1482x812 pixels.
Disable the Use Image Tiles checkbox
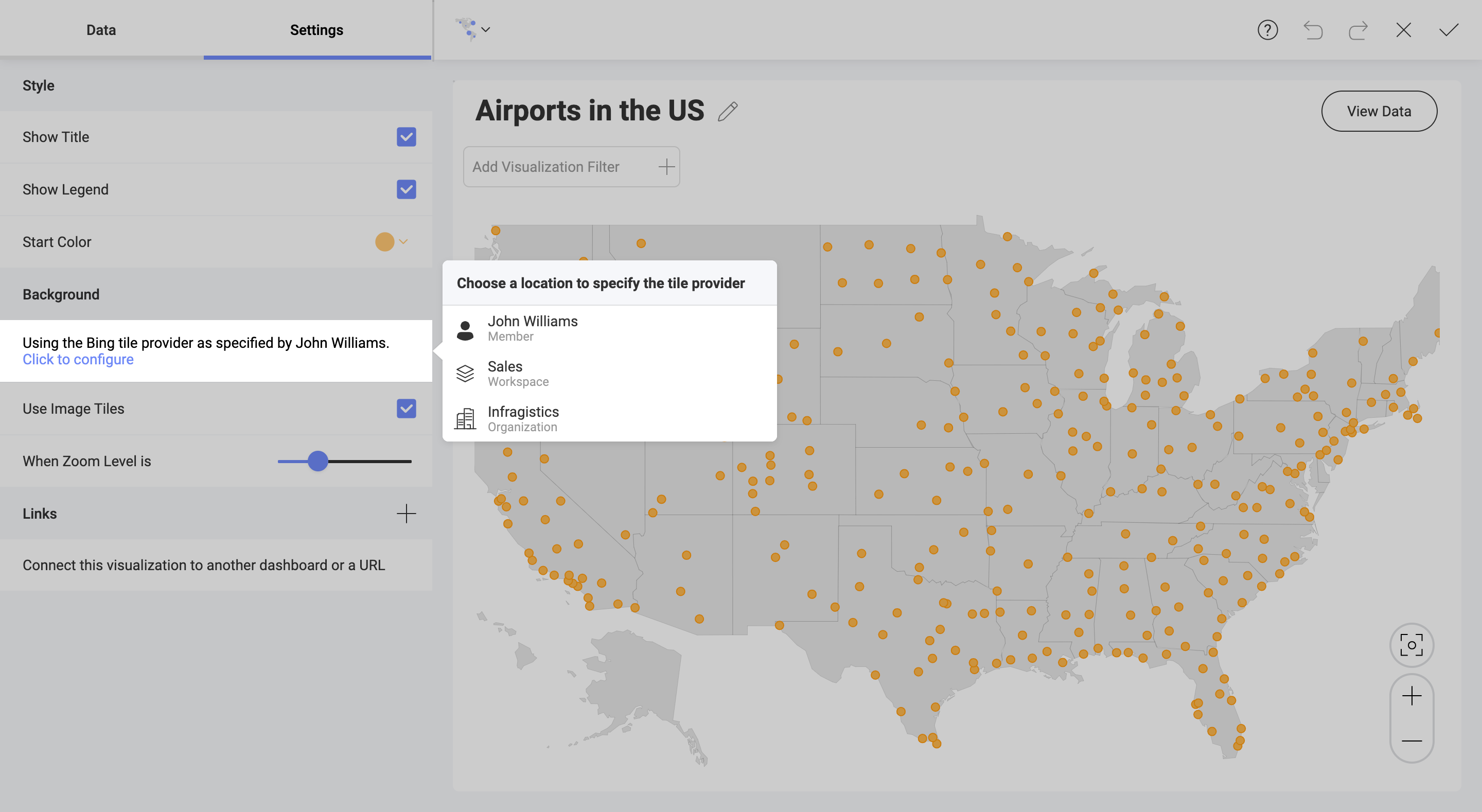coord(406,409)
